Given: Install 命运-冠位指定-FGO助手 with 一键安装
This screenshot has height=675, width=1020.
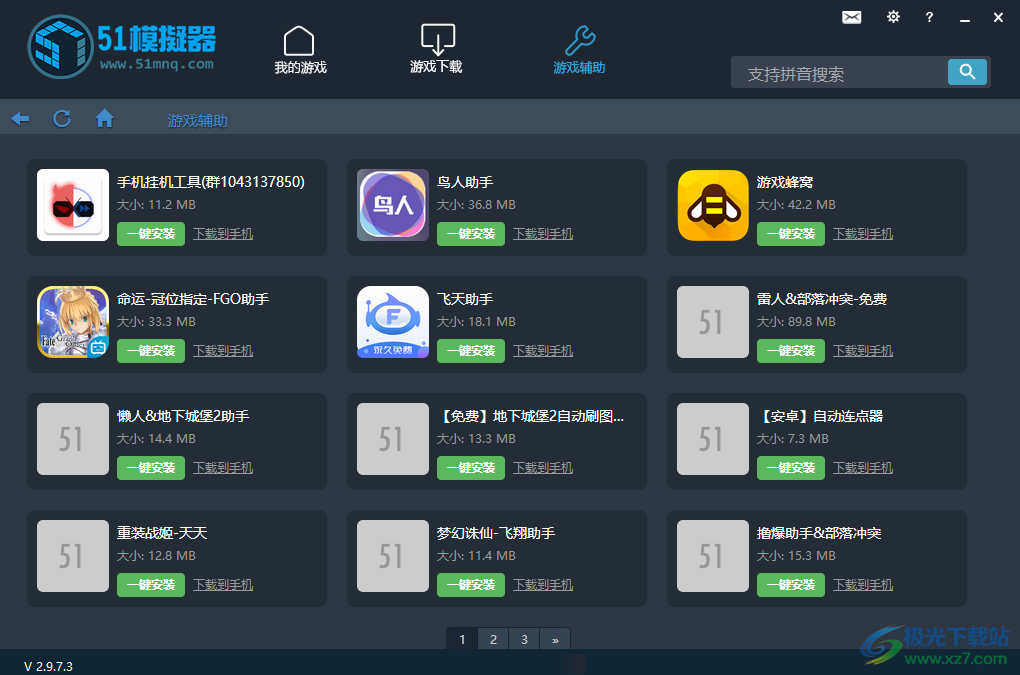Looking at the screenshot, I should click(x=151, y=351).
